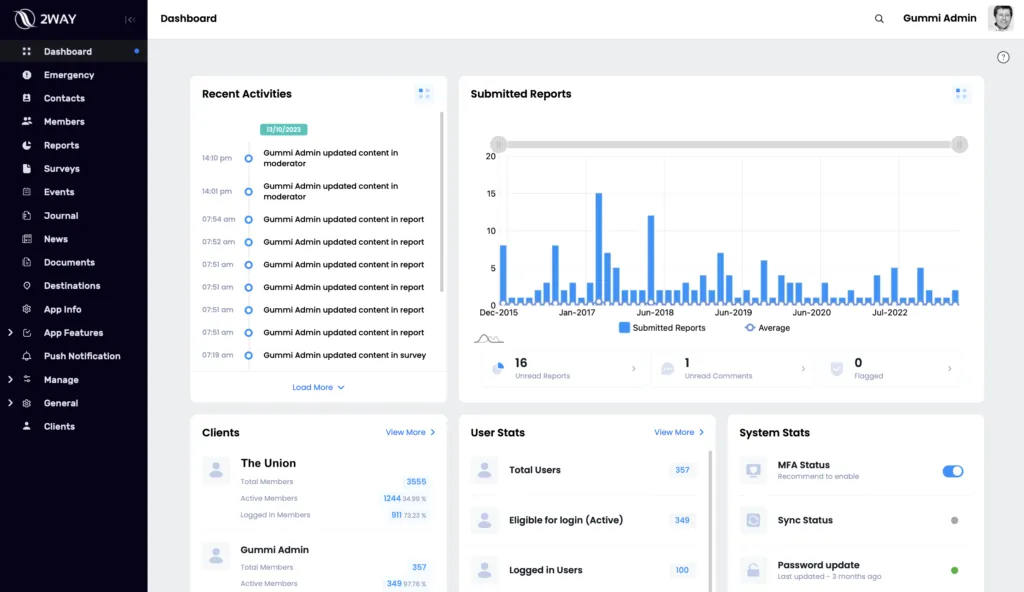Viewport: 1024px width, 592px height.
Task: Click the Submitted Reports grid options icon
Action: click(962, 94)
